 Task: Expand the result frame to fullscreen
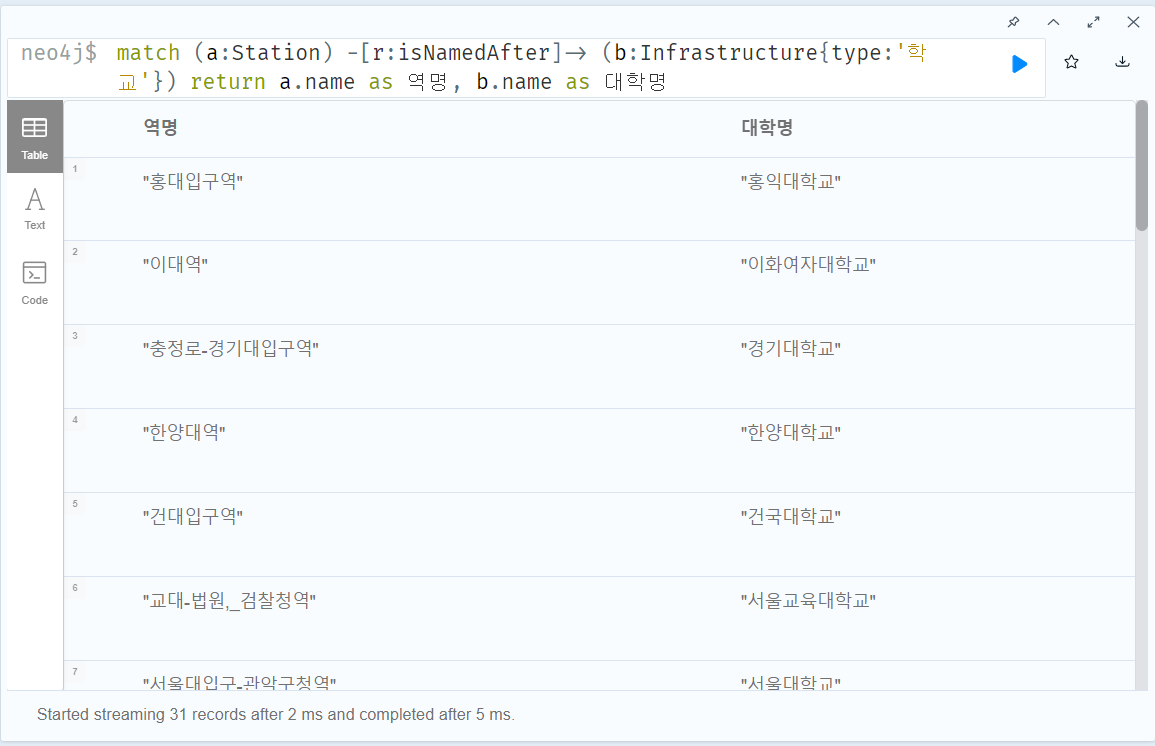[x=1093, y=21]
